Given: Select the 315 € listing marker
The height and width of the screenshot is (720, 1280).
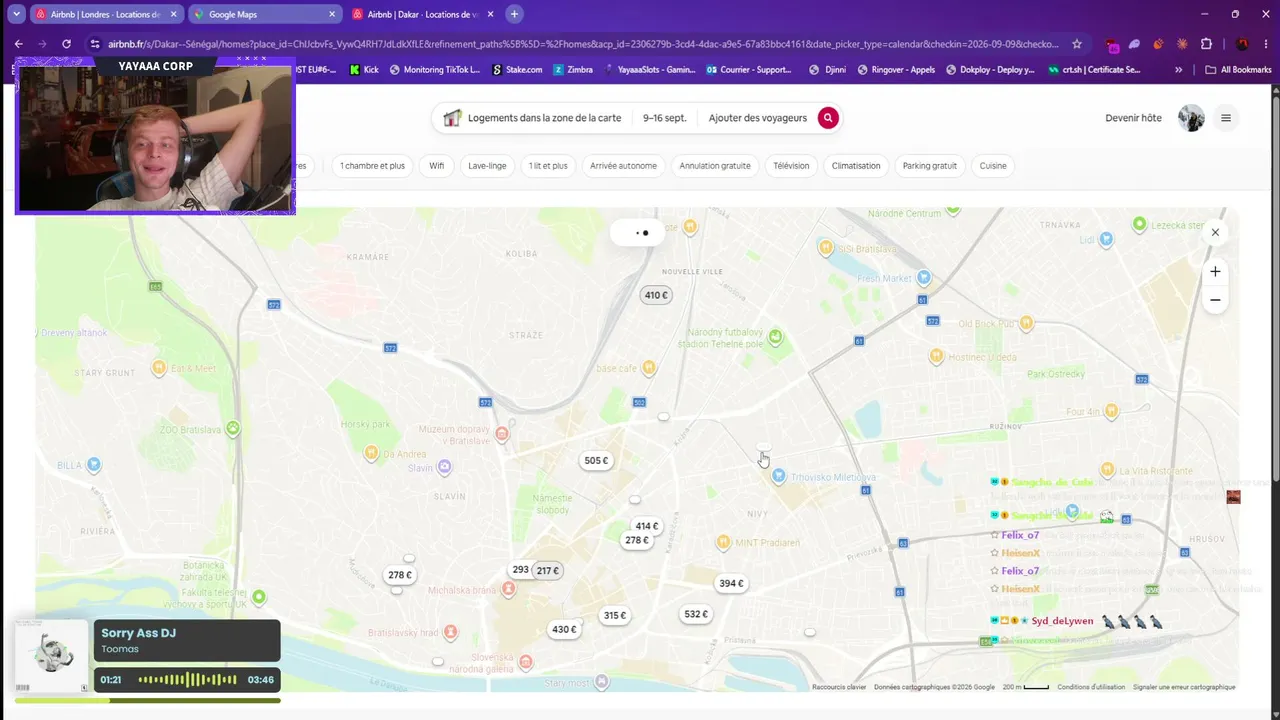Looking at the screenshot, I should click(x=615, y=616).
